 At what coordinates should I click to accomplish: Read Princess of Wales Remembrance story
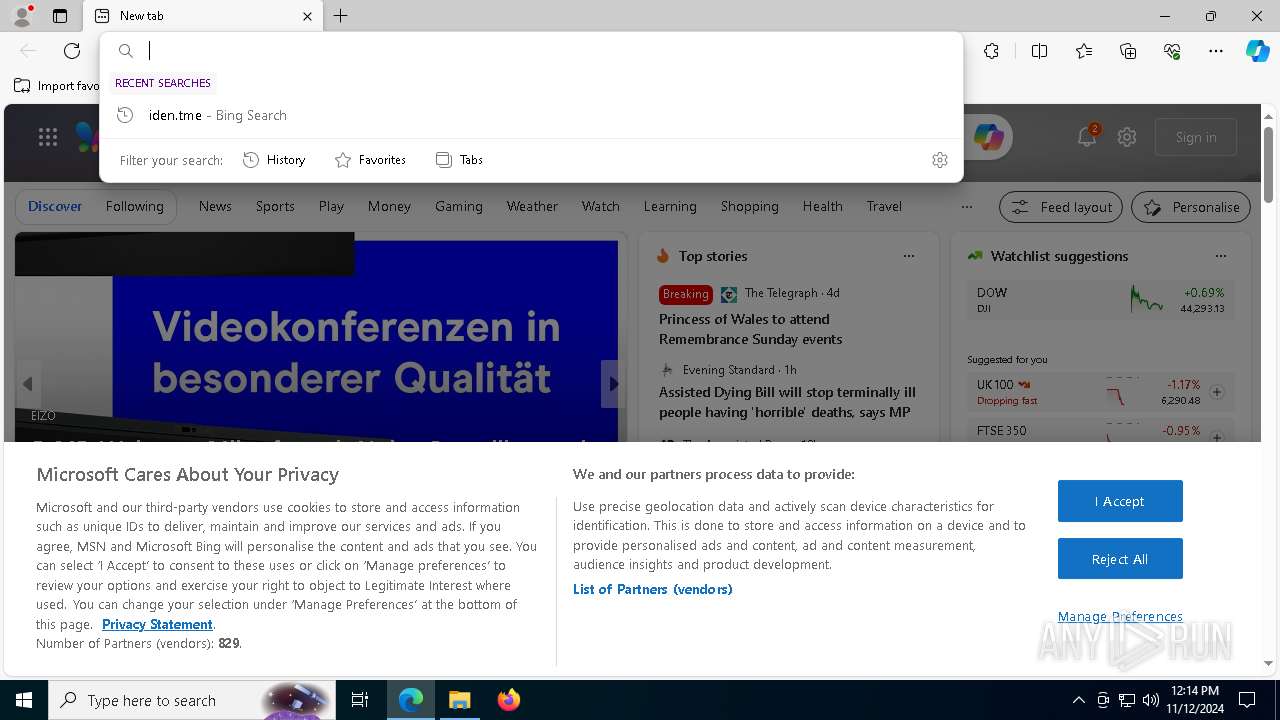pyautogui.click(x=751, y=329)
